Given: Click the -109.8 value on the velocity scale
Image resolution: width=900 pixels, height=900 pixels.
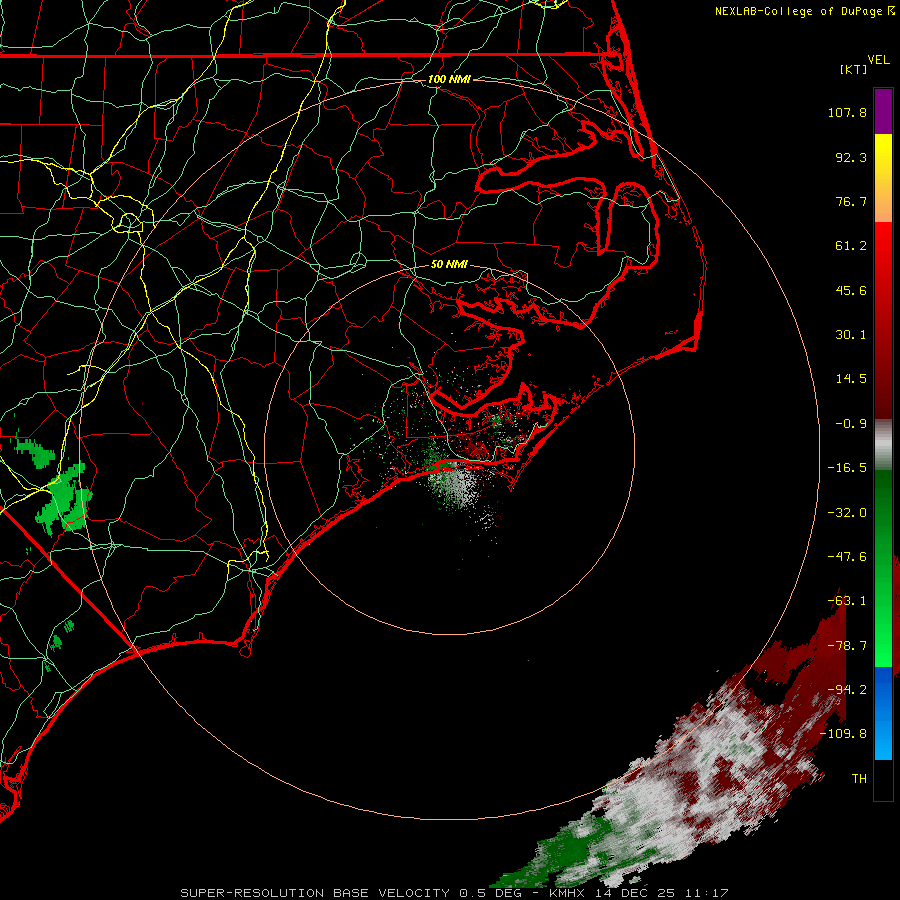Looking at the screenshot, I should pyautogui.click(x=843, y=734).
